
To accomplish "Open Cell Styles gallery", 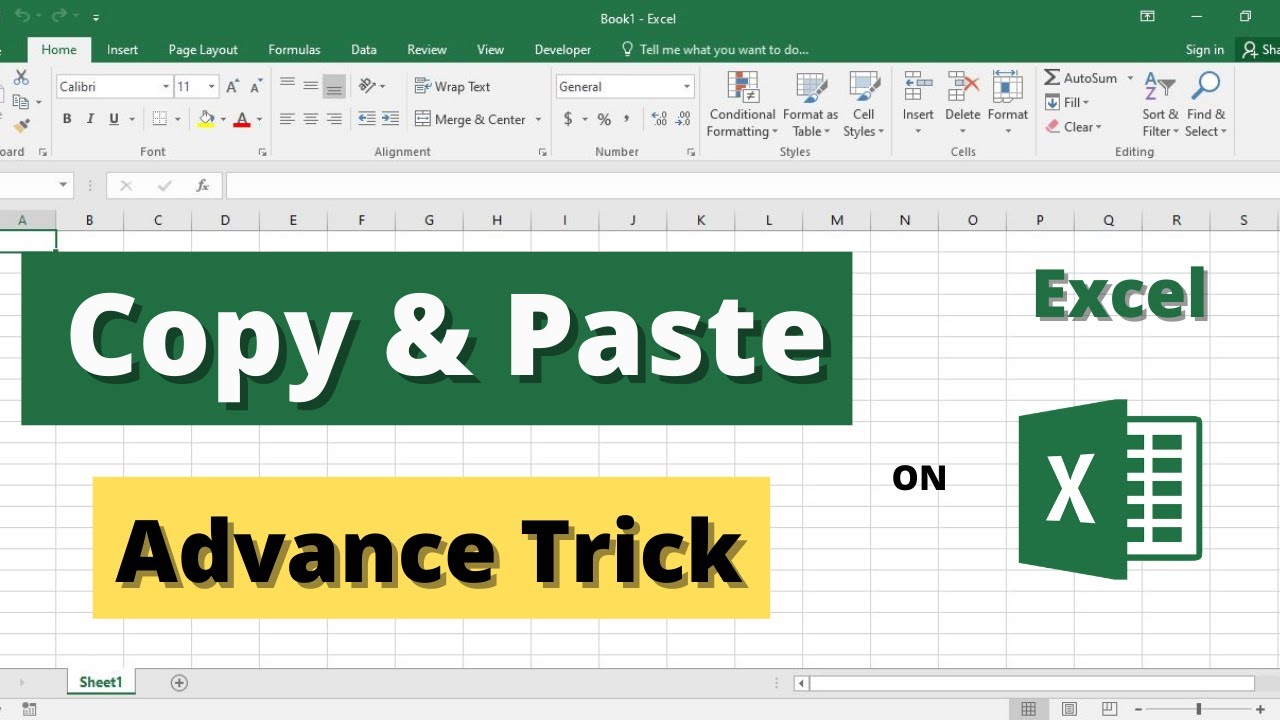I will point(864,105).
